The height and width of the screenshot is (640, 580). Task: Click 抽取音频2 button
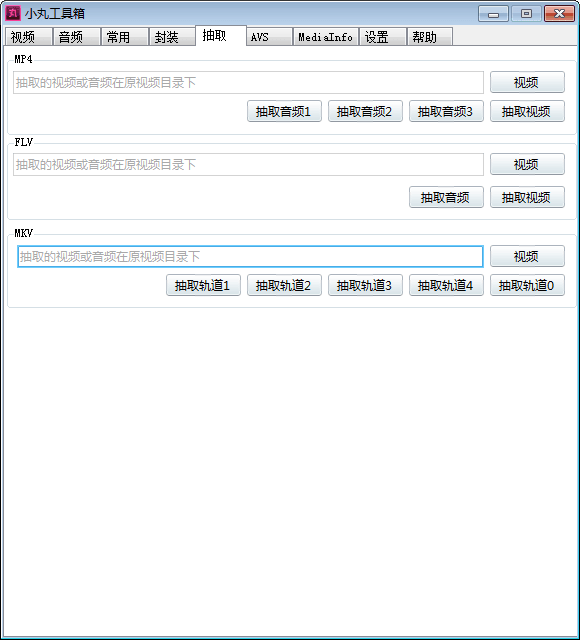(365, 111)
